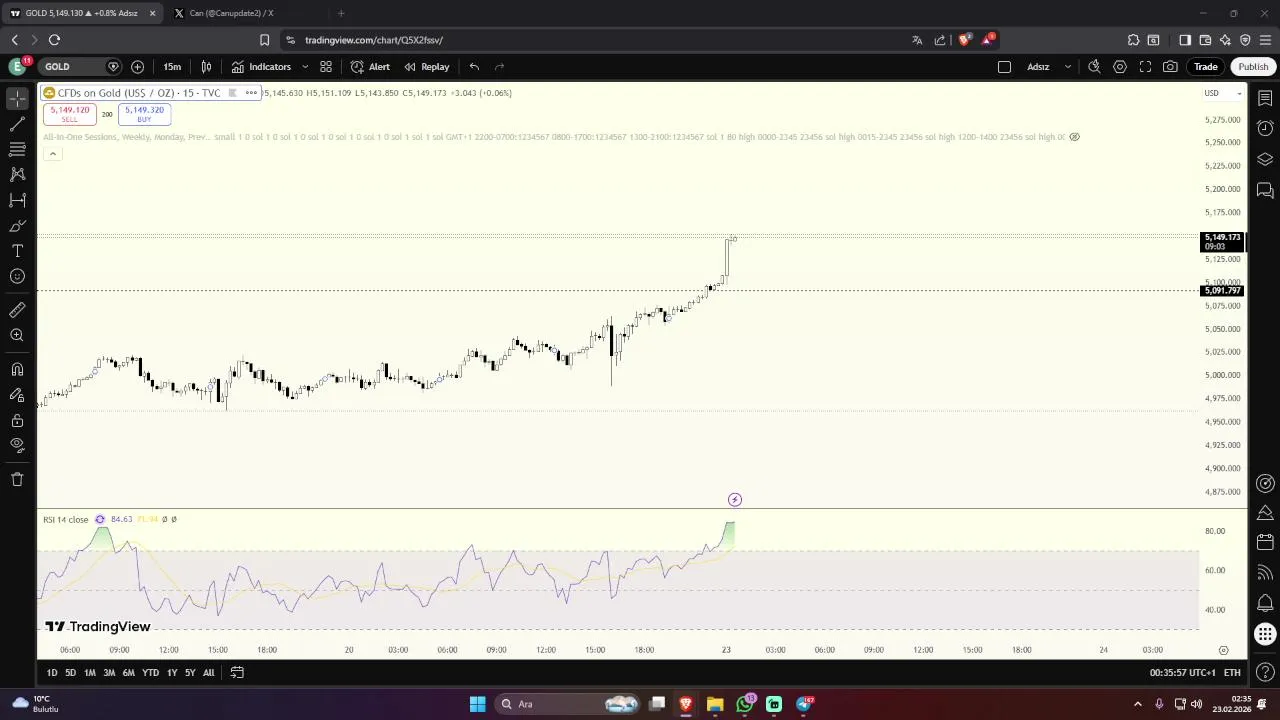Open the Adsız layout name dropdown
The height and width of the screenshot is (720, 1280).
pyautogui.click(x=1047, y=67)
